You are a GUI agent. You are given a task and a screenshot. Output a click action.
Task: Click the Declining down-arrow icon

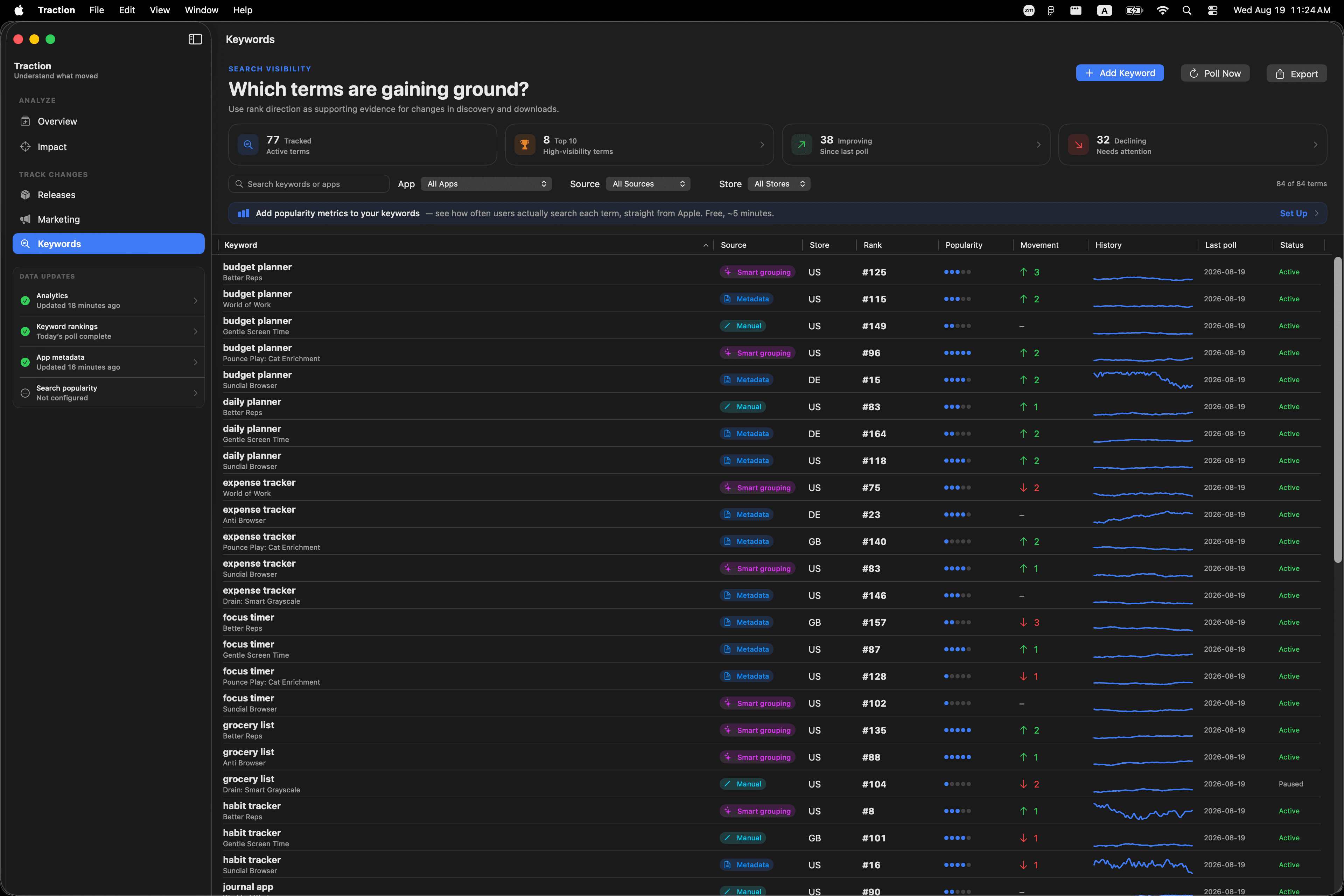click(x=1078, y=145)
